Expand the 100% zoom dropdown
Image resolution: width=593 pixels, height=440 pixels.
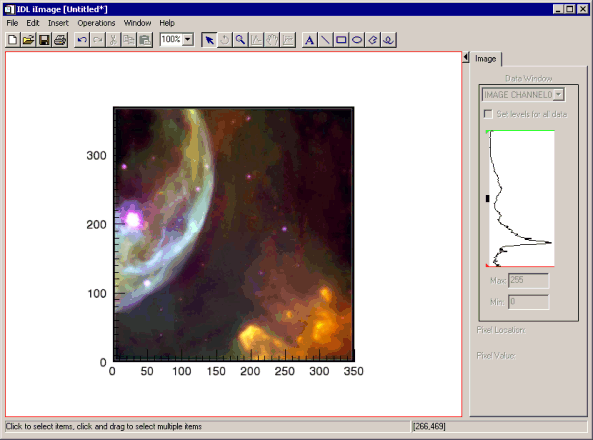click(188, 39)
